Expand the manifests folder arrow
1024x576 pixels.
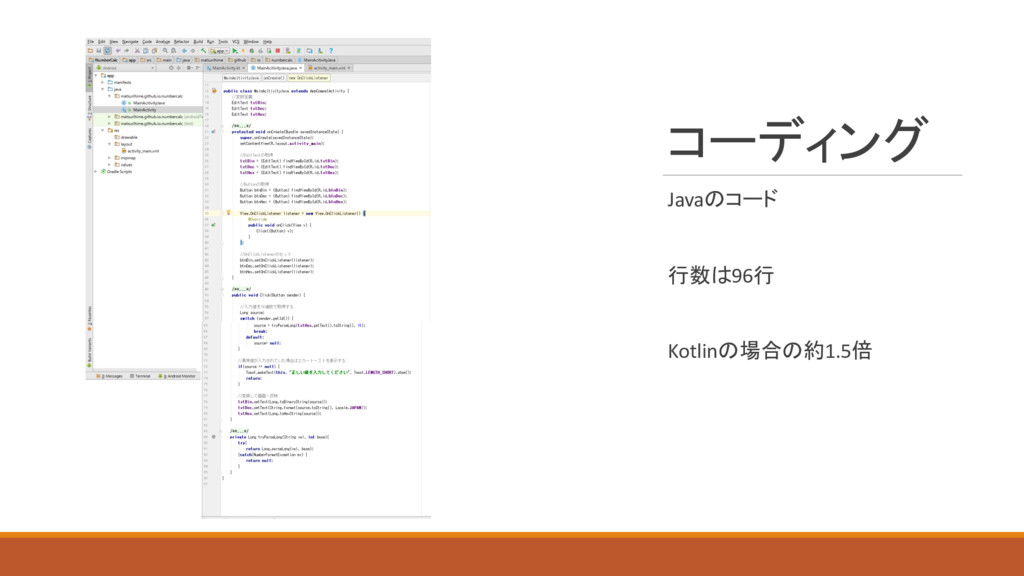[103, 82]
